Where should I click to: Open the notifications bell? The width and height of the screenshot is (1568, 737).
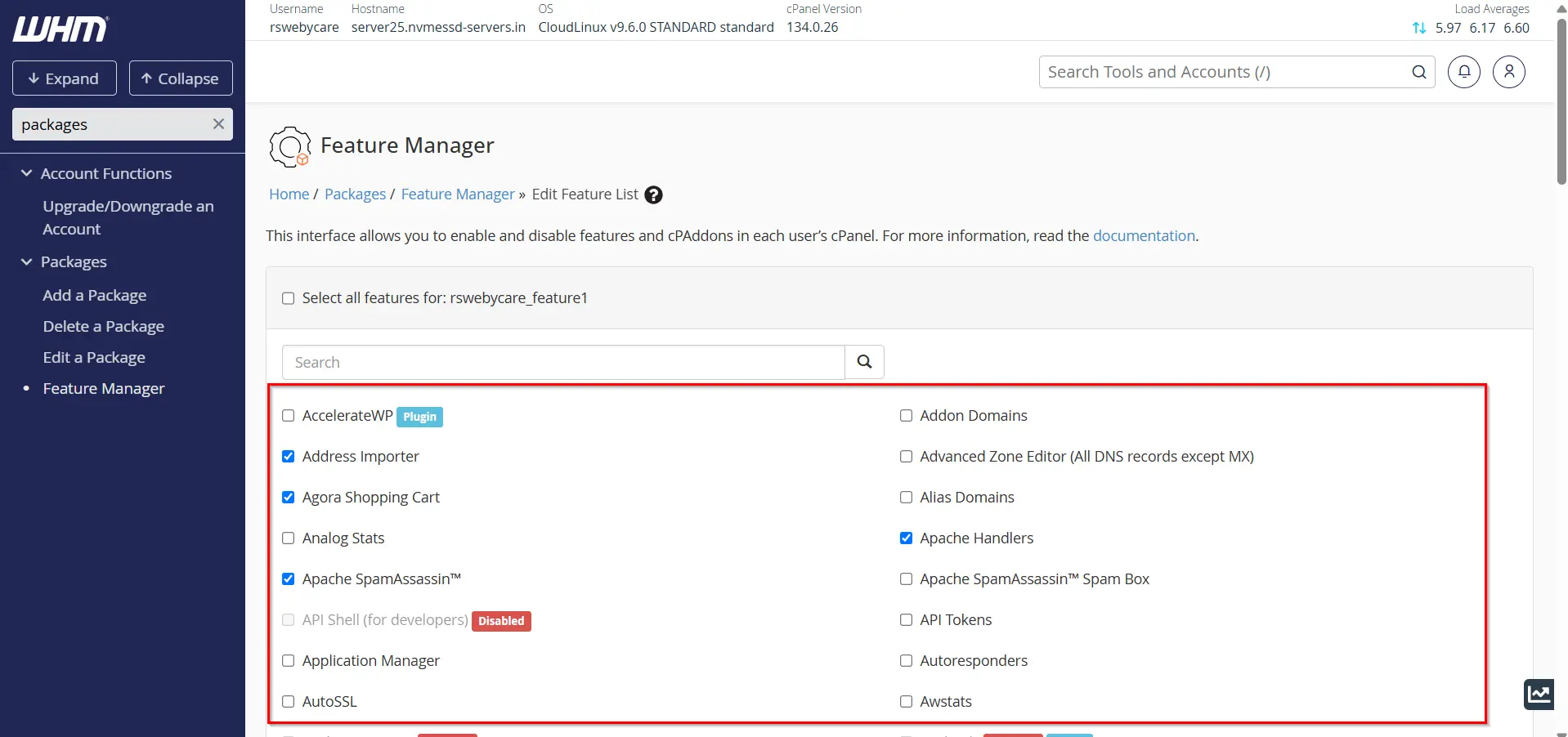(x=1464, y=72)
